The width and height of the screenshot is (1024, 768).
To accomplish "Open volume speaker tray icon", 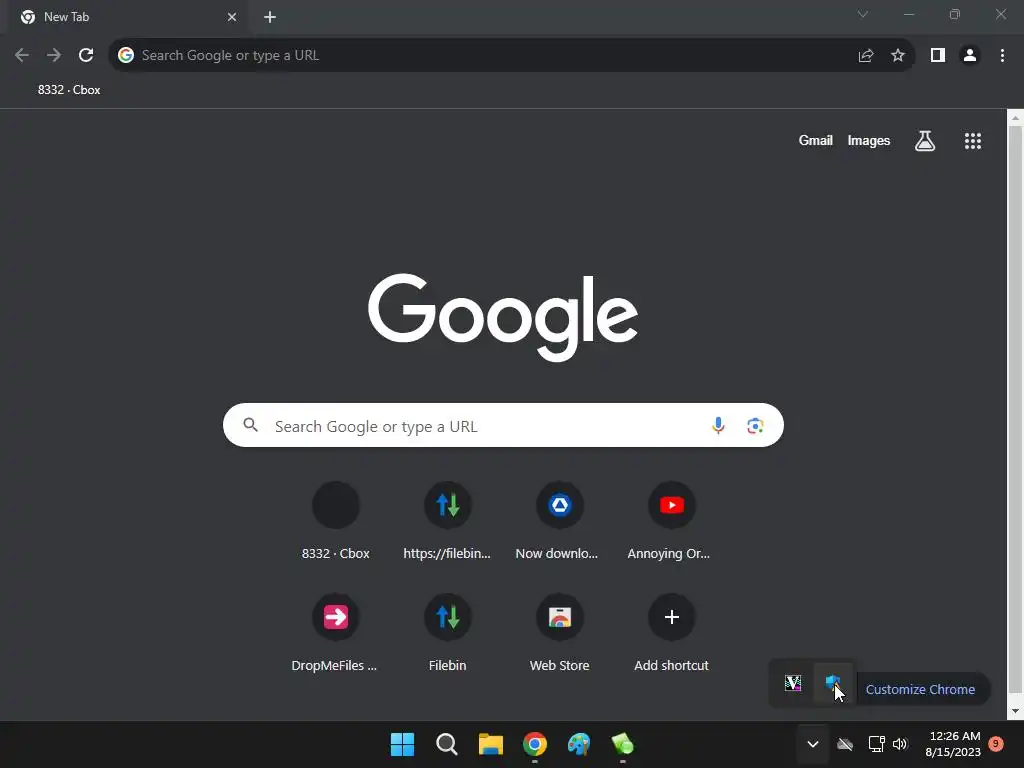I will pyautogui.click(x=900, y=744).
